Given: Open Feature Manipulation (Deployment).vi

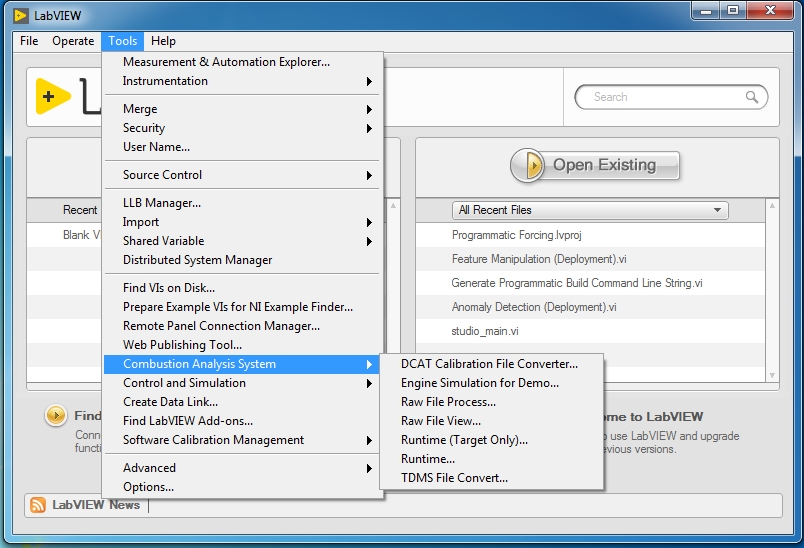Looking at the screenshot, I should [590, 259].
